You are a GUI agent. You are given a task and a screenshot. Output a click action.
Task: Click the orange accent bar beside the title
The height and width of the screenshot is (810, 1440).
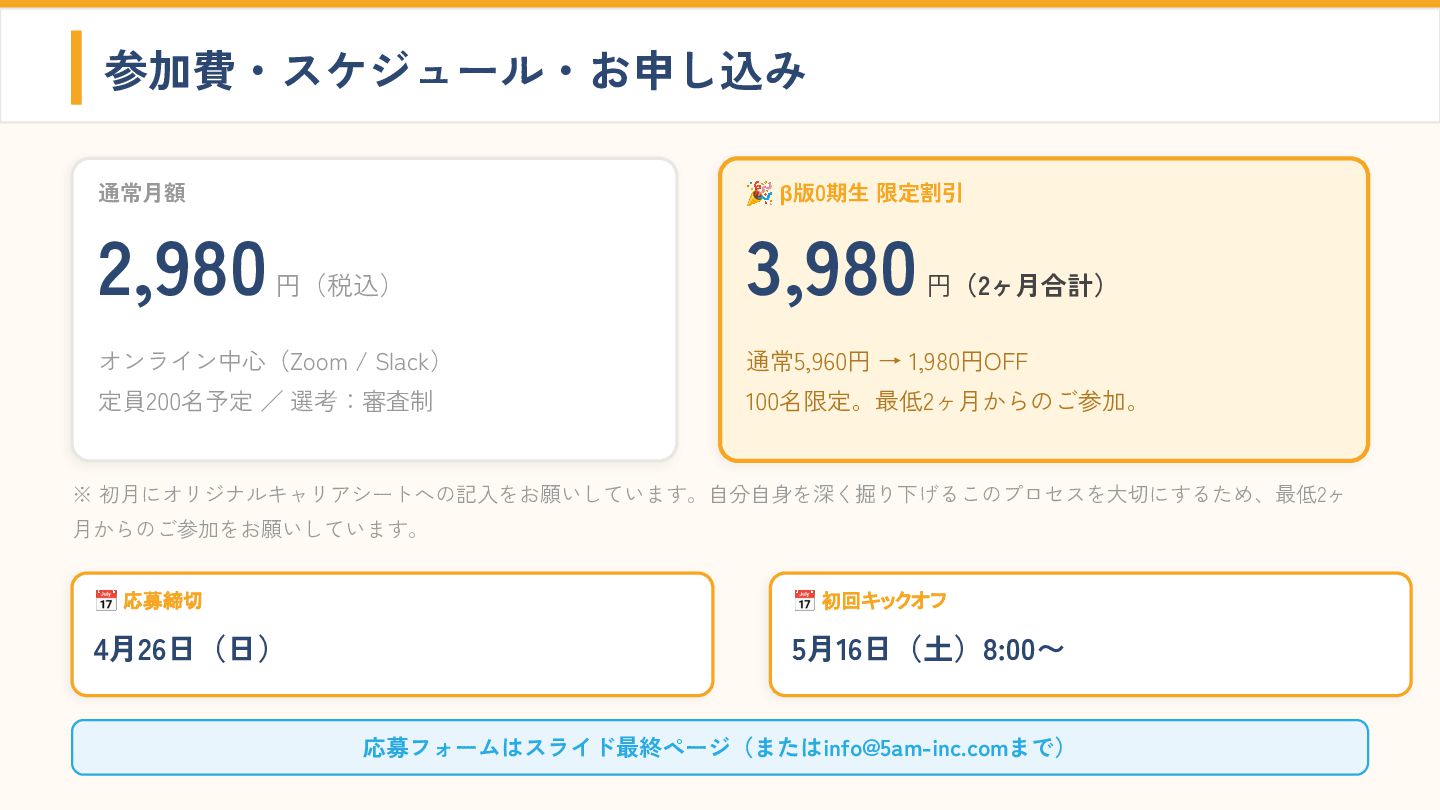(x=76, y=68)
